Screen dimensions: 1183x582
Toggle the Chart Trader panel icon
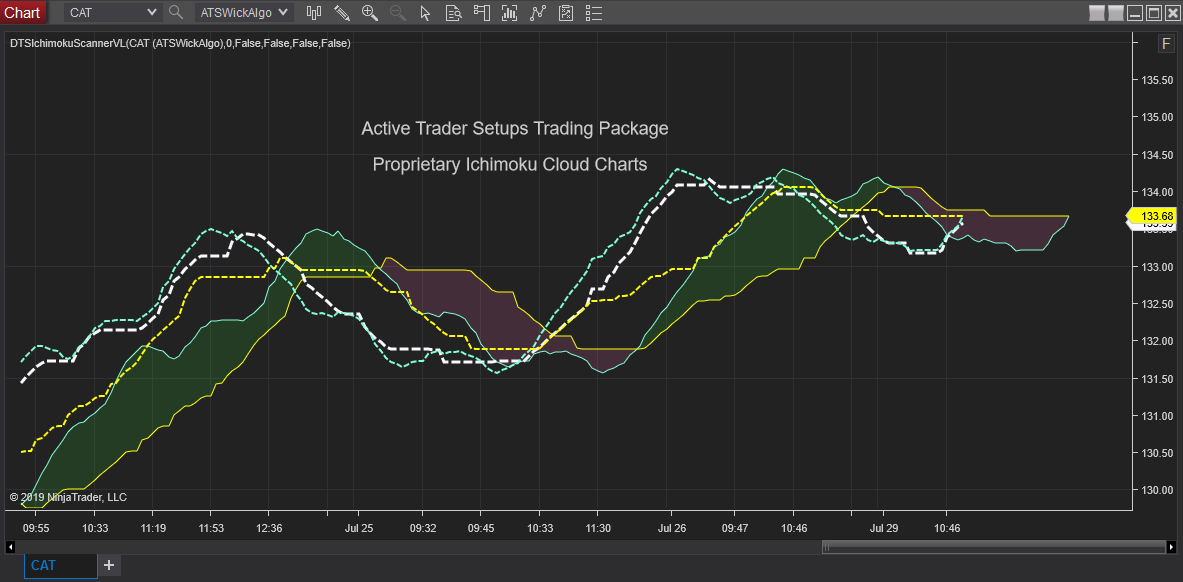[x=481, y=12]
